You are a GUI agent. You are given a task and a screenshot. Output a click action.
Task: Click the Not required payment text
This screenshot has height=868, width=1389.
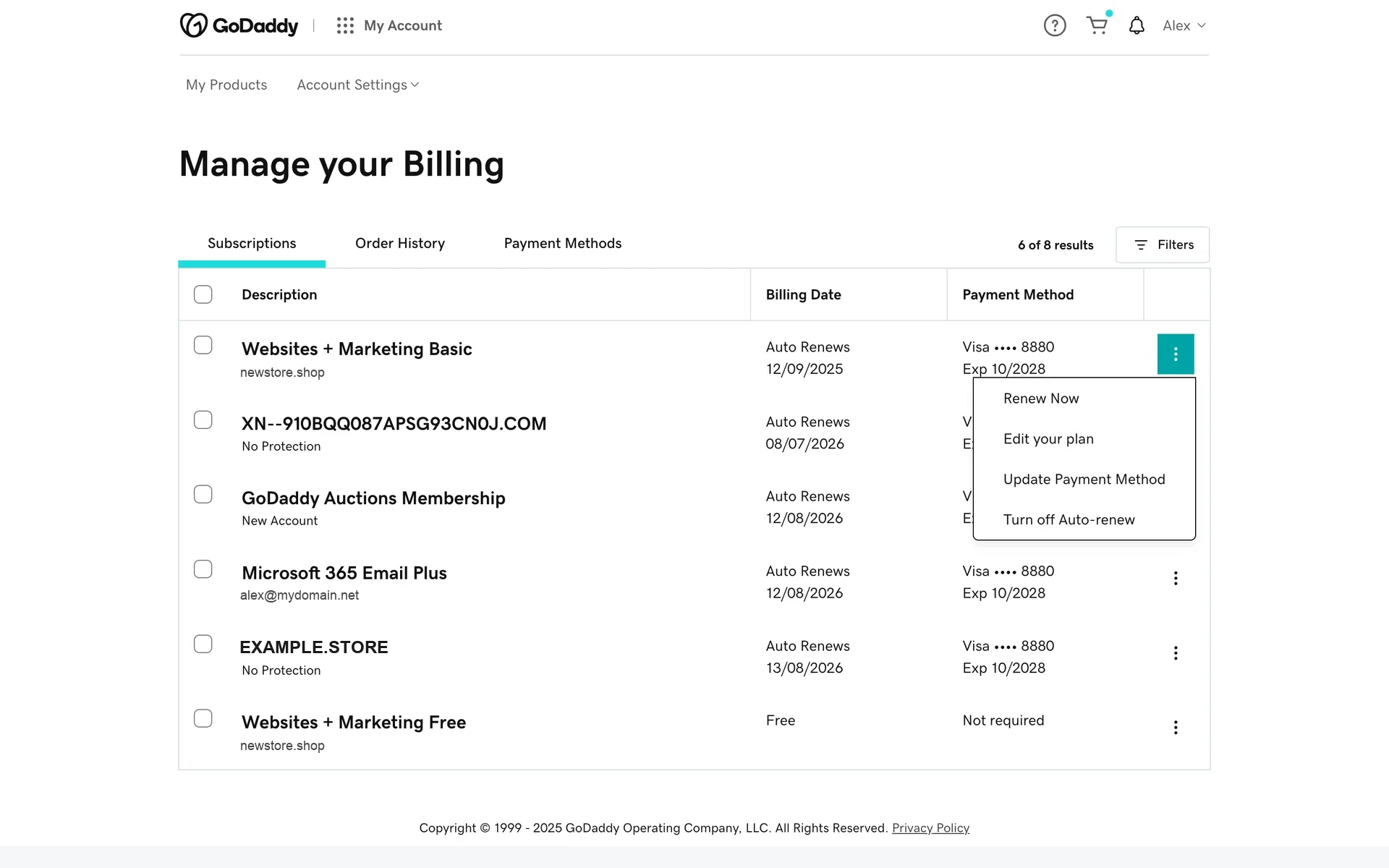tap(1003, 720)
